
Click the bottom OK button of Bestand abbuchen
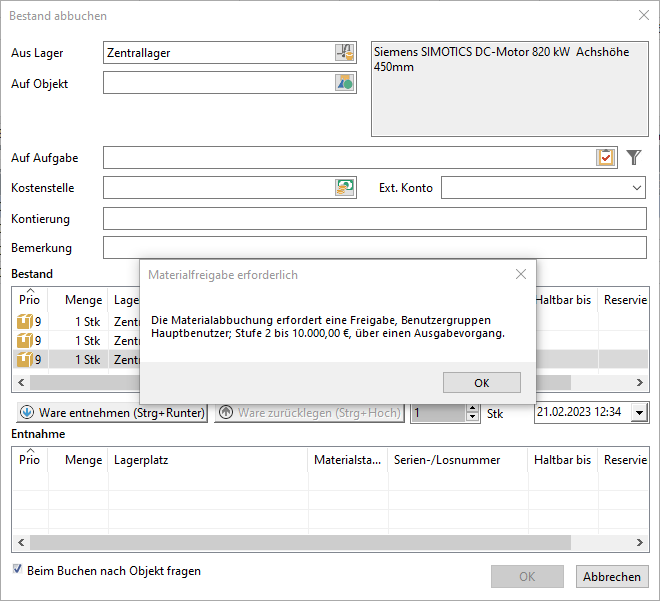527,577
